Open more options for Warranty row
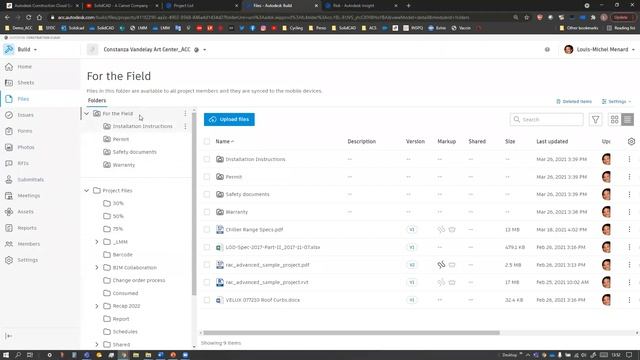 coord(629,212)
